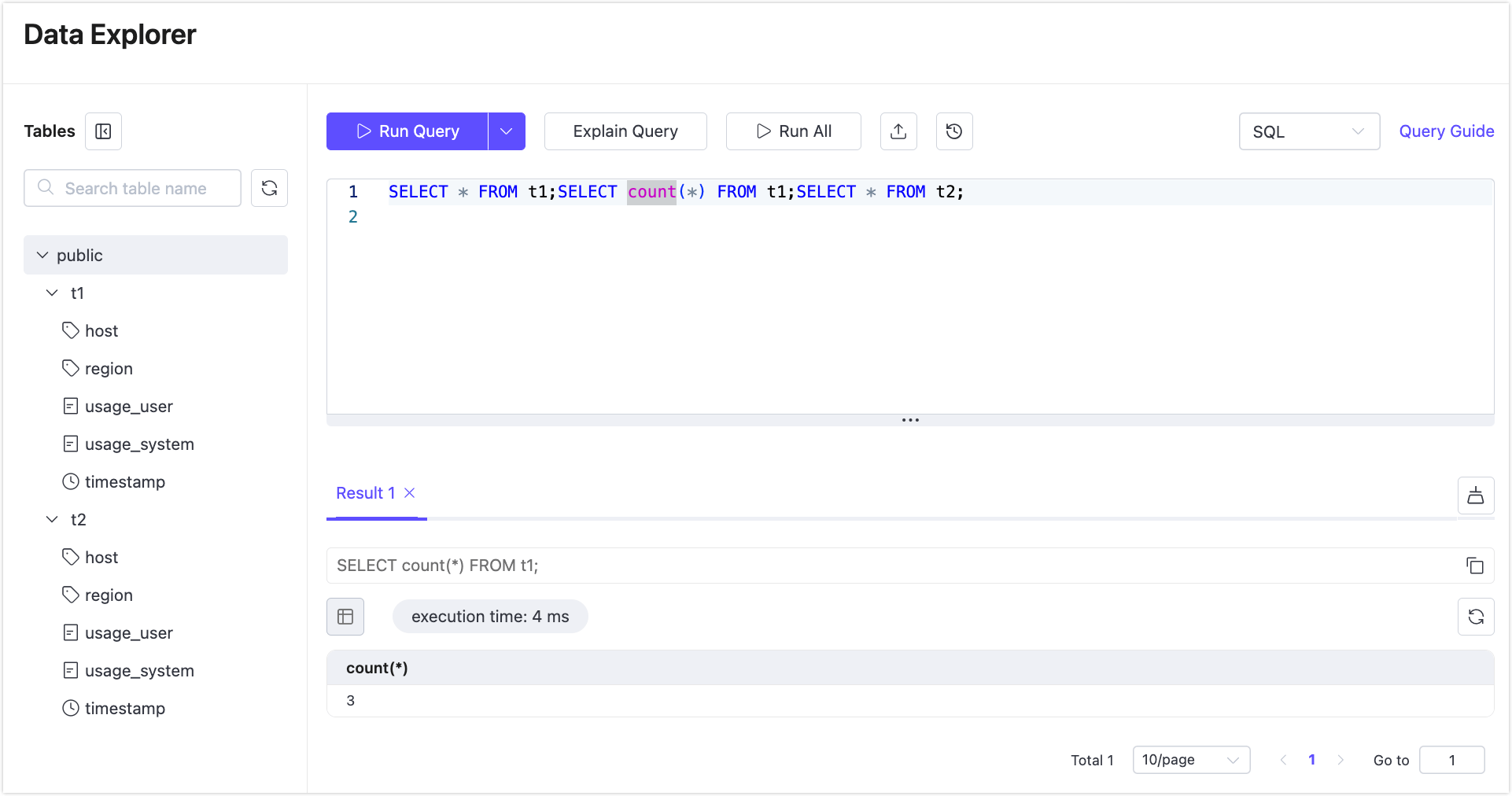
Task: Download the query result
Action: [1476, 496]
